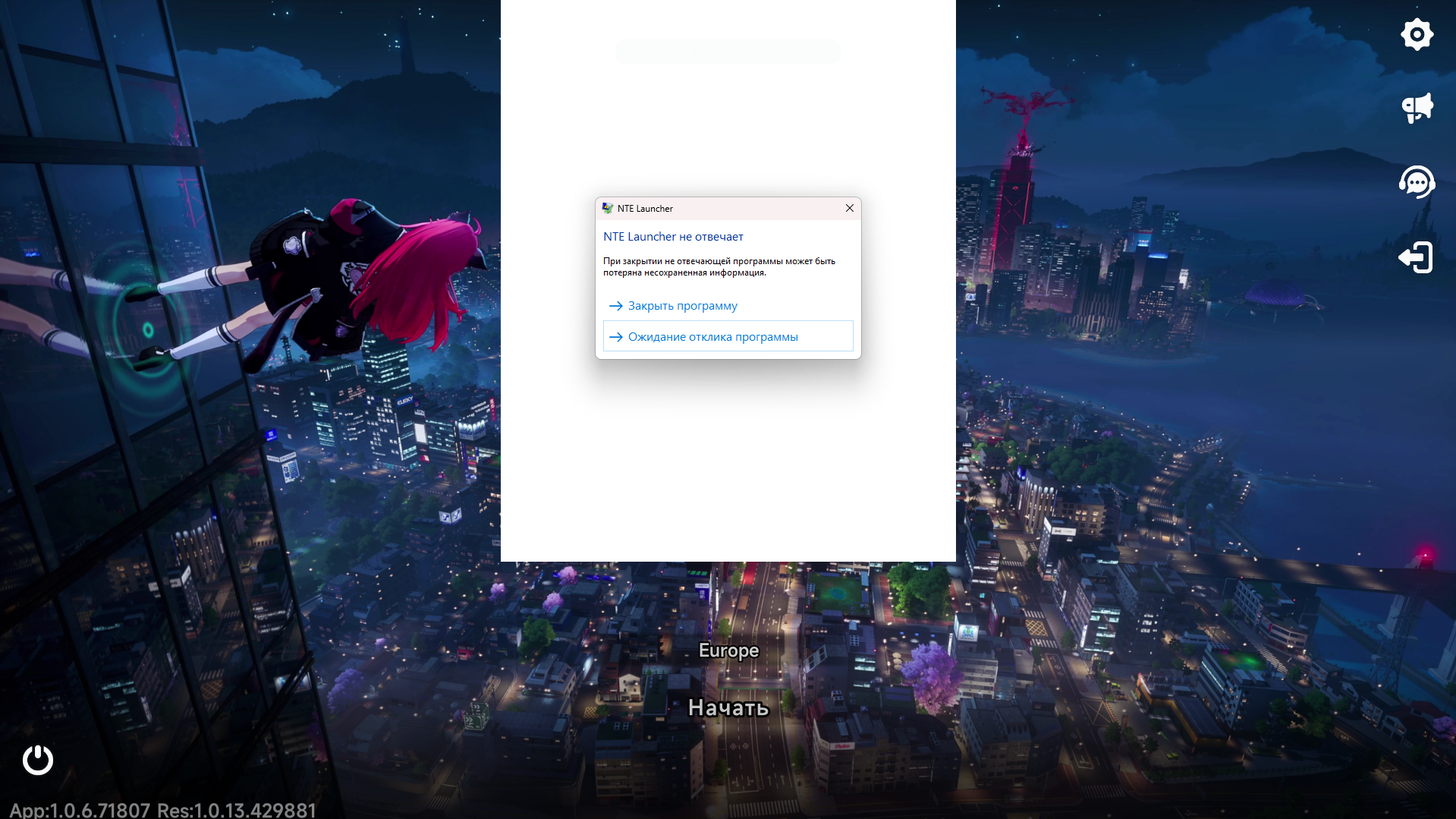Click the Начать start button

[x=728, y=707]
